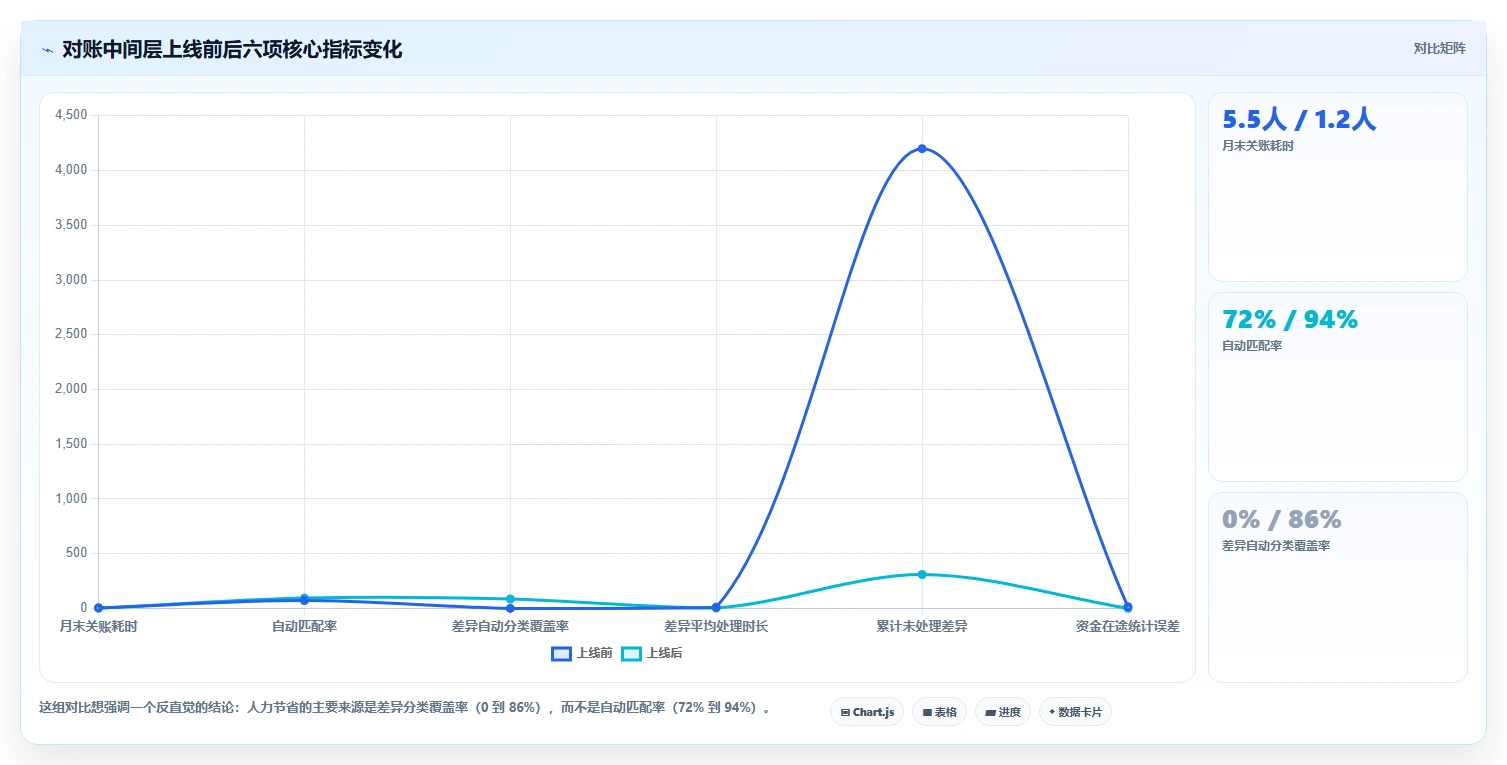This screenshot has height=765, width=1507.
Task: Click the 2,500 y-axis tick label
Action: pyautogui.click(x=70, y=334)
